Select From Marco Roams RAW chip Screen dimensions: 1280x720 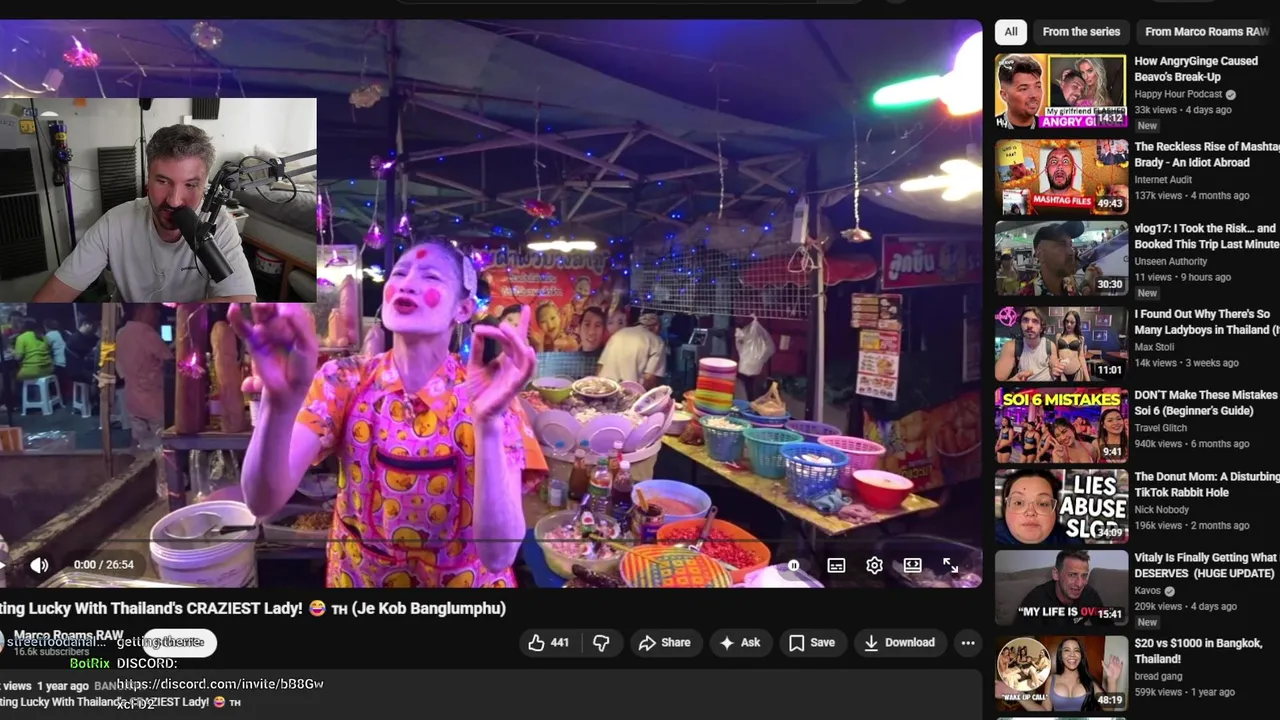[x=1207, y=32]
